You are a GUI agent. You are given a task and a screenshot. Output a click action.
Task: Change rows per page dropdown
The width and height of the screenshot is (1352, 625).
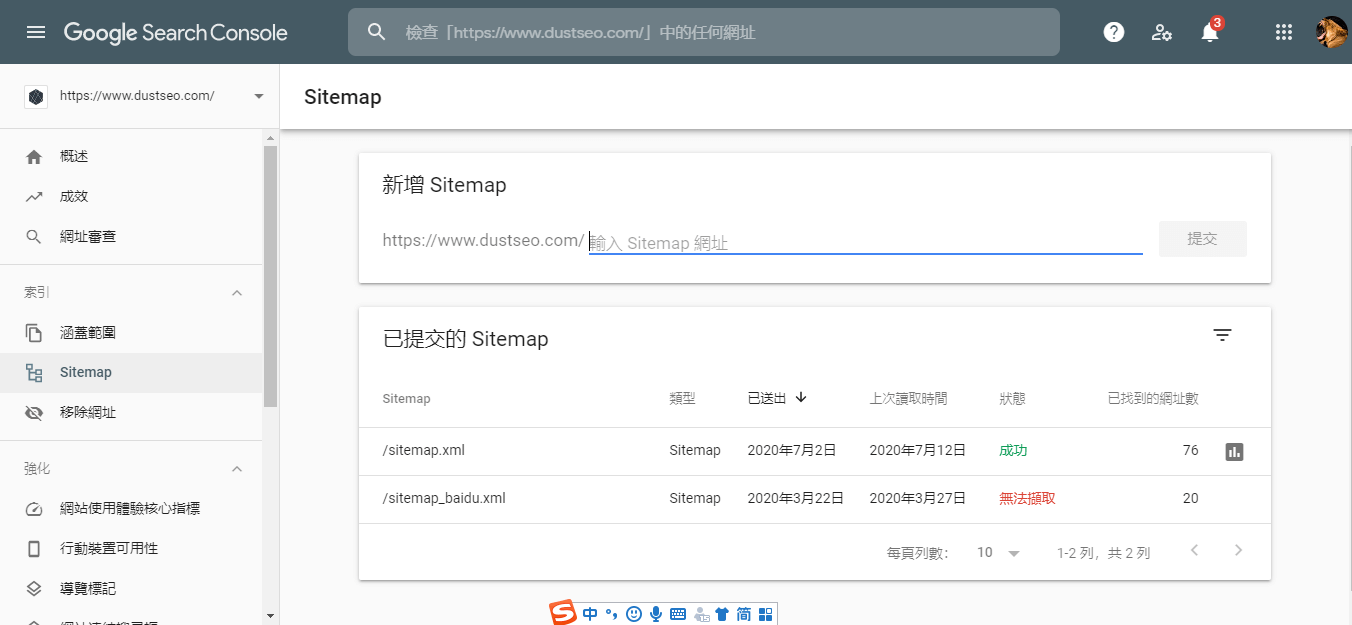click(999, 553)
